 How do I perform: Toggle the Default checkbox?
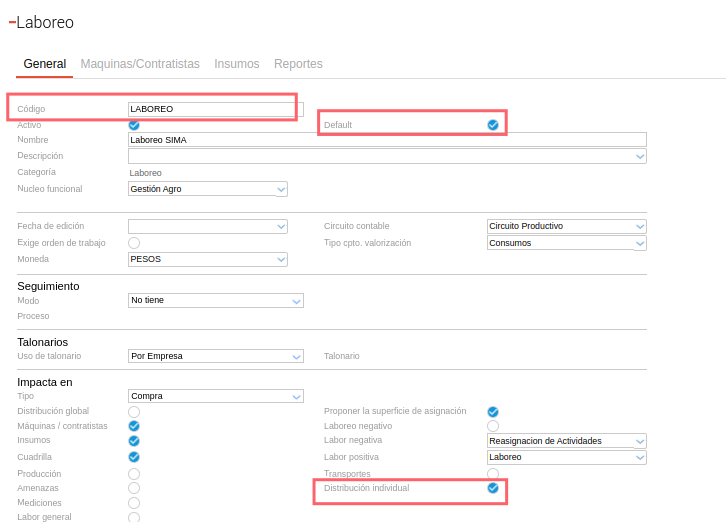point(493,125)
